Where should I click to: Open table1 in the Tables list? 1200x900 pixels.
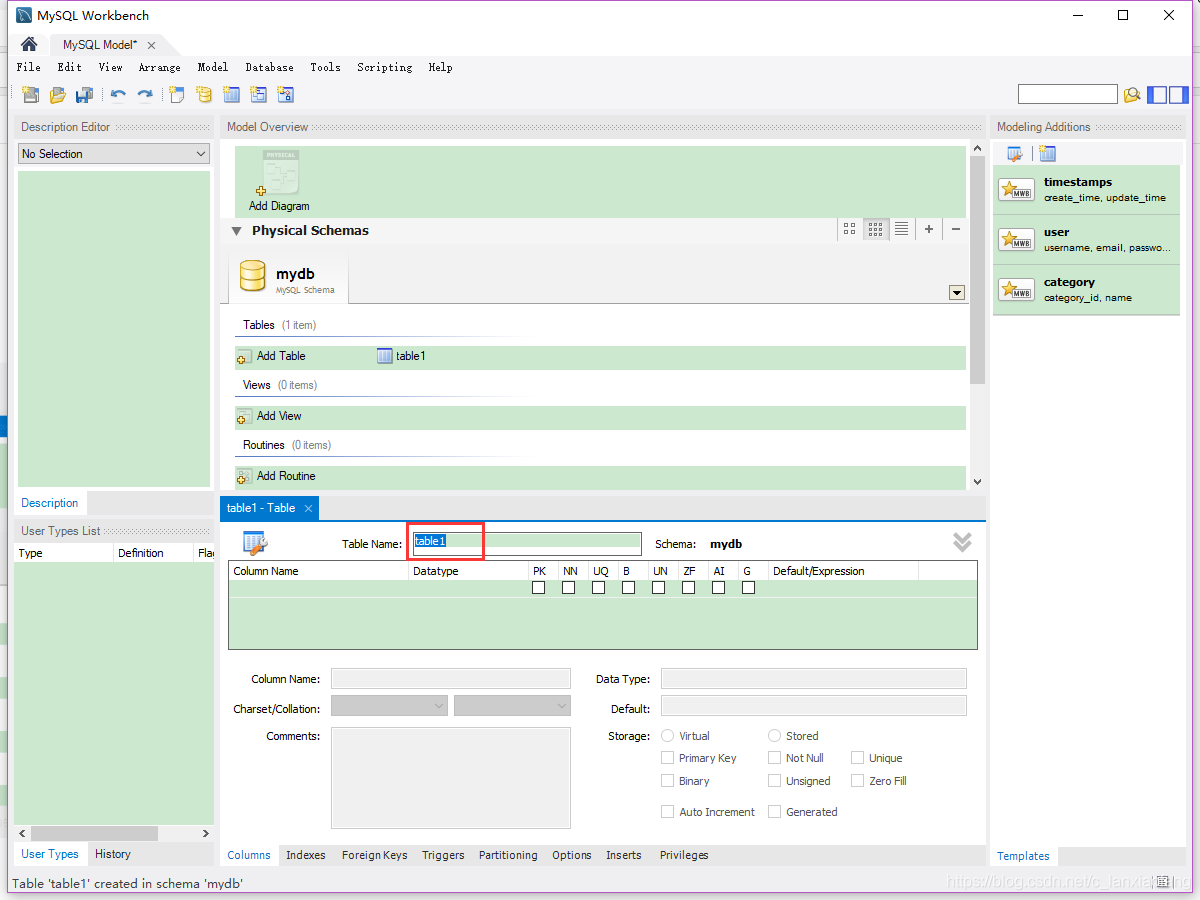[x=401, y=356]
